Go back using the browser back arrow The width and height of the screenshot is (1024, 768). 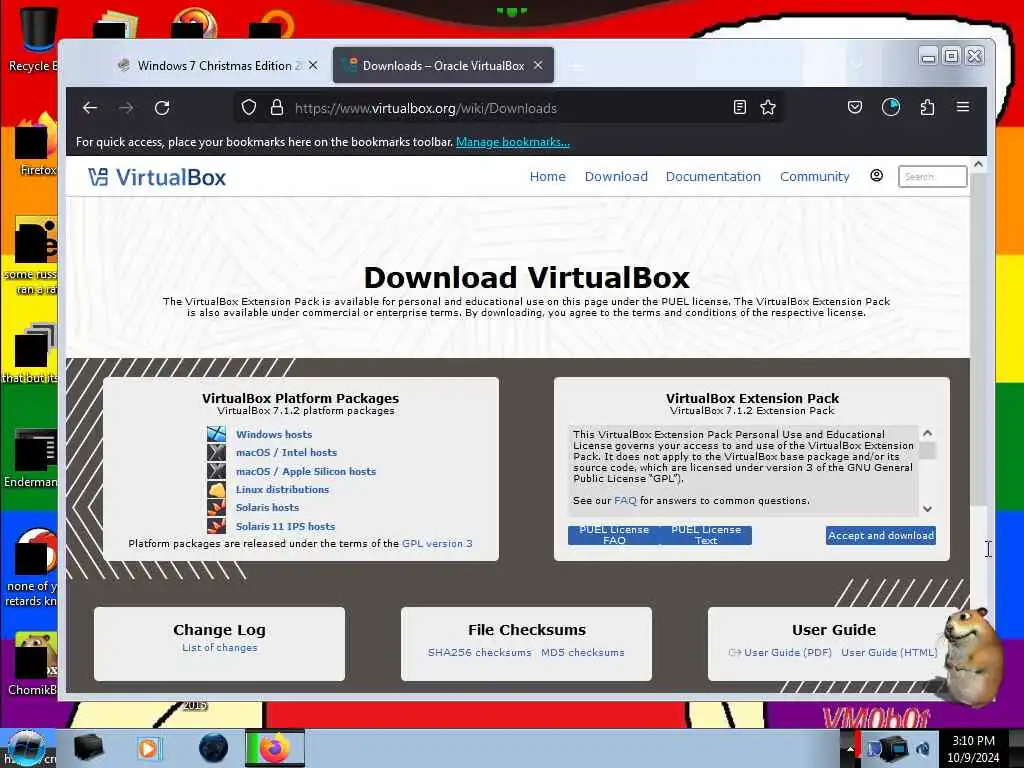coord(90,108)
